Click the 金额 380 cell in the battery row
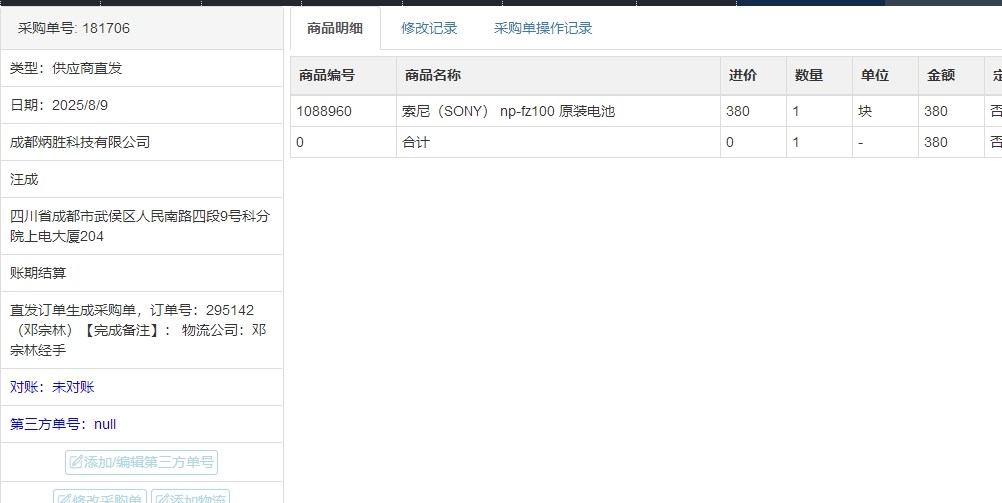Viewport: 1002px width, 503px height. pyautogui.click(x=951, y=111)
